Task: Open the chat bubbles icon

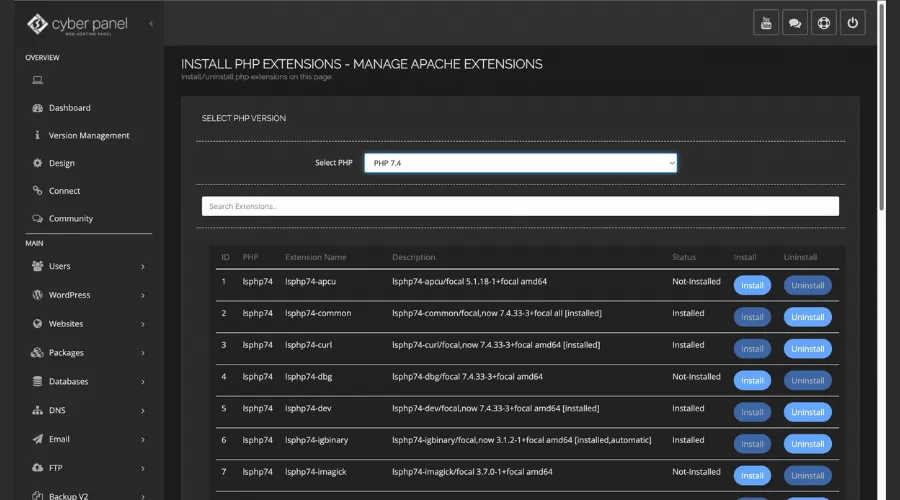Action: click(795, 23)
